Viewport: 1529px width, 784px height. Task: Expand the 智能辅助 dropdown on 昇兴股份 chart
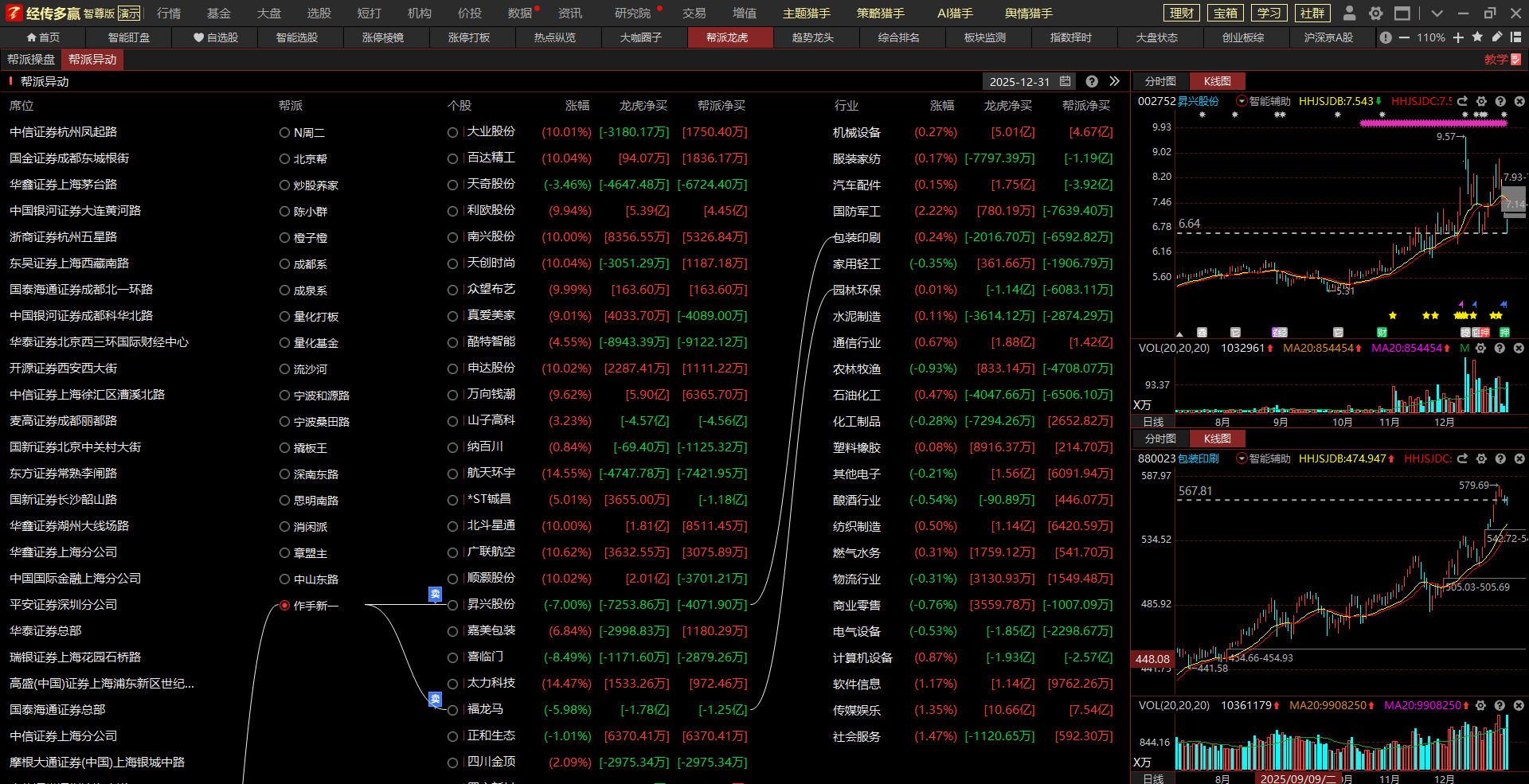point(1241,101)
